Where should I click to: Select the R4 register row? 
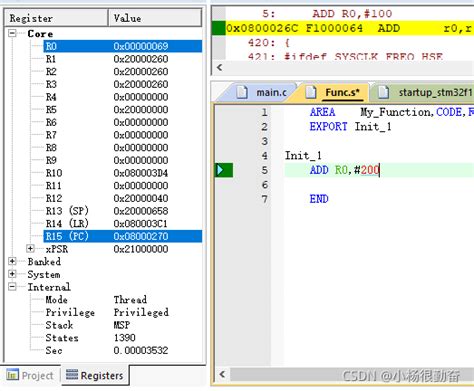point(122,97)
